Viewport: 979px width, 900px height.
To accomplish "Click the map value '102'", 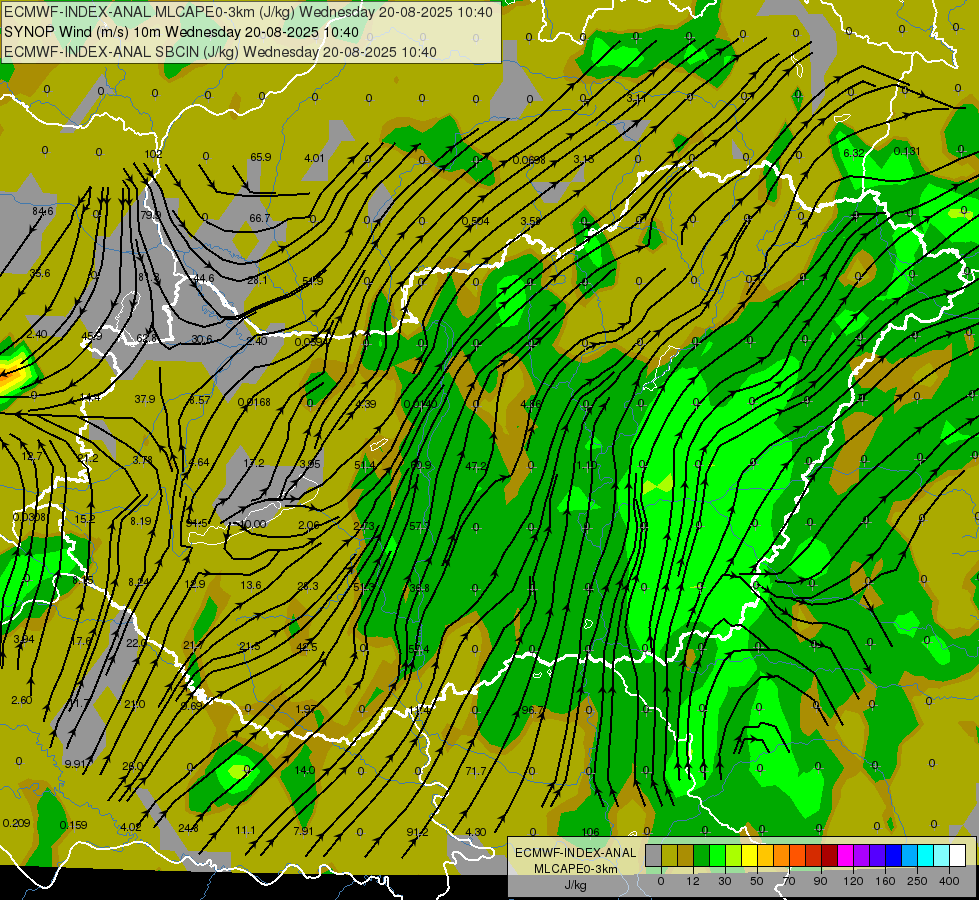I will [153, 154].
